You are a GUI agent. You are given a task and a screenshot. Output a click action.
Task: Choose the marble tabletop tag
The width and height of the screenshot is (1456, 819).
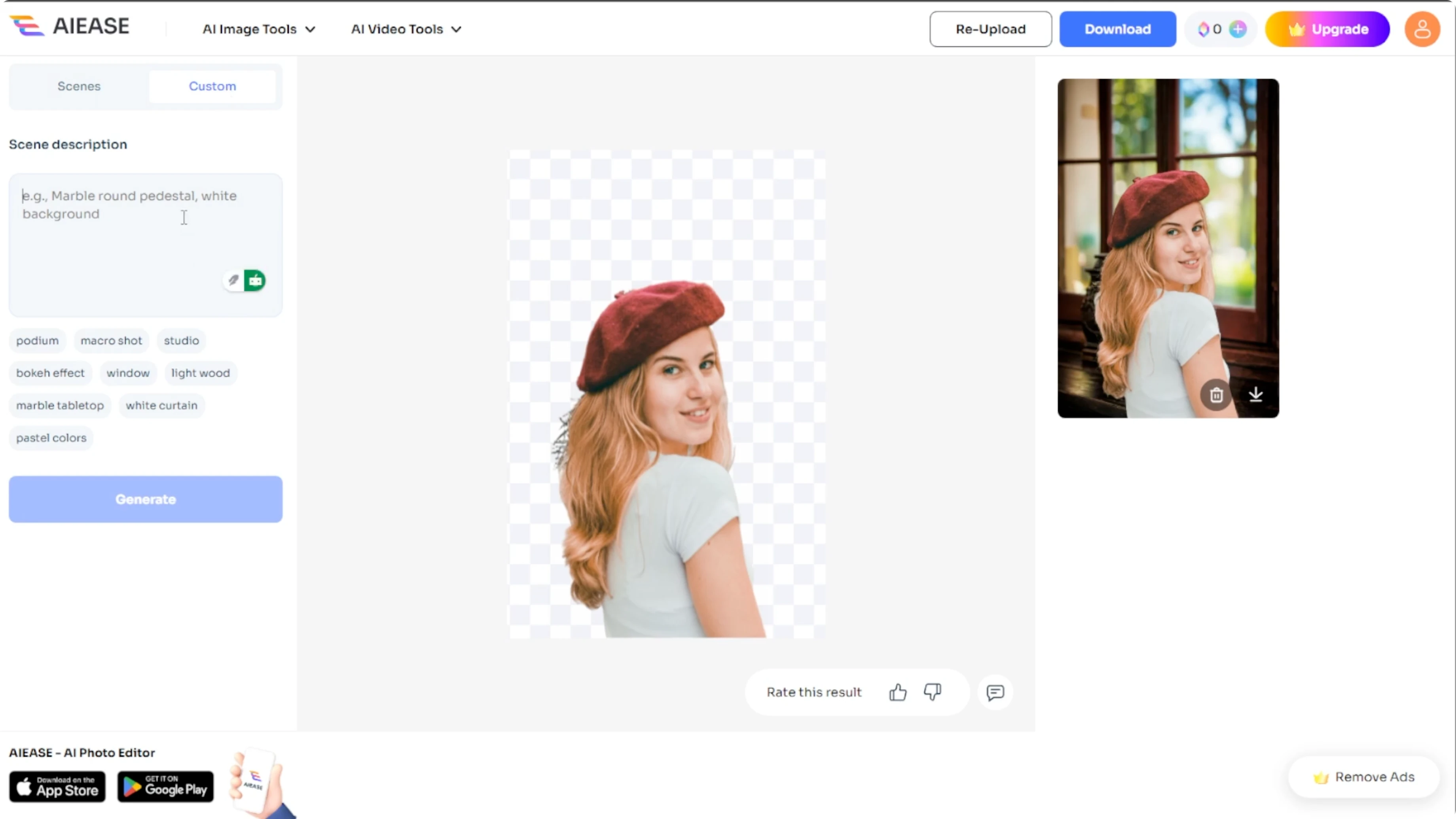pyautogui.click(x=60, y=405)
